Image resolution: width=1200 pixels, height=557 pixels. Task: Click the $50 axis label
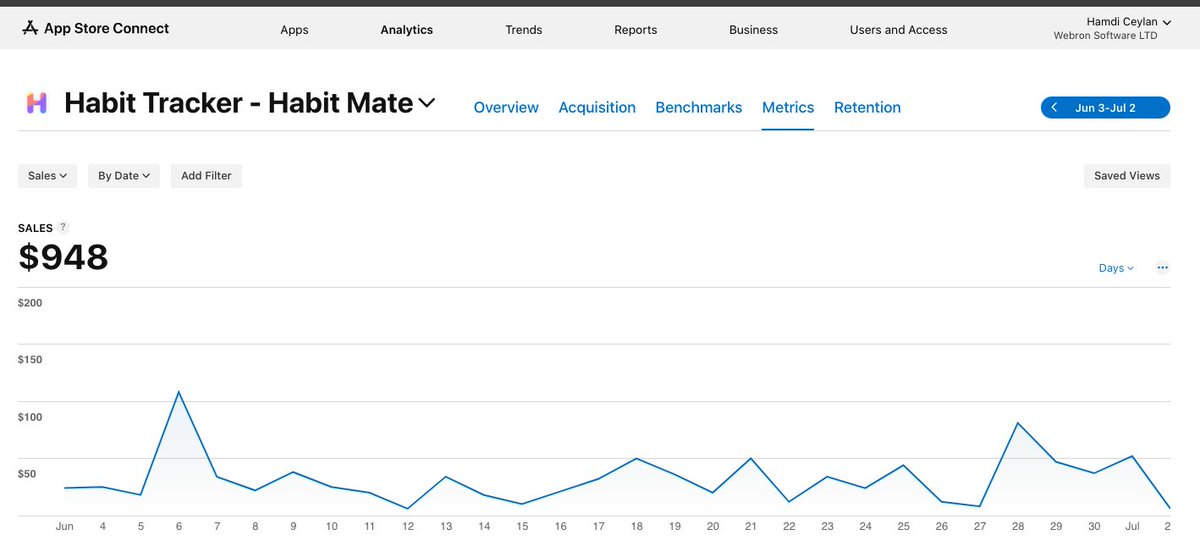(x=27, y=474)
